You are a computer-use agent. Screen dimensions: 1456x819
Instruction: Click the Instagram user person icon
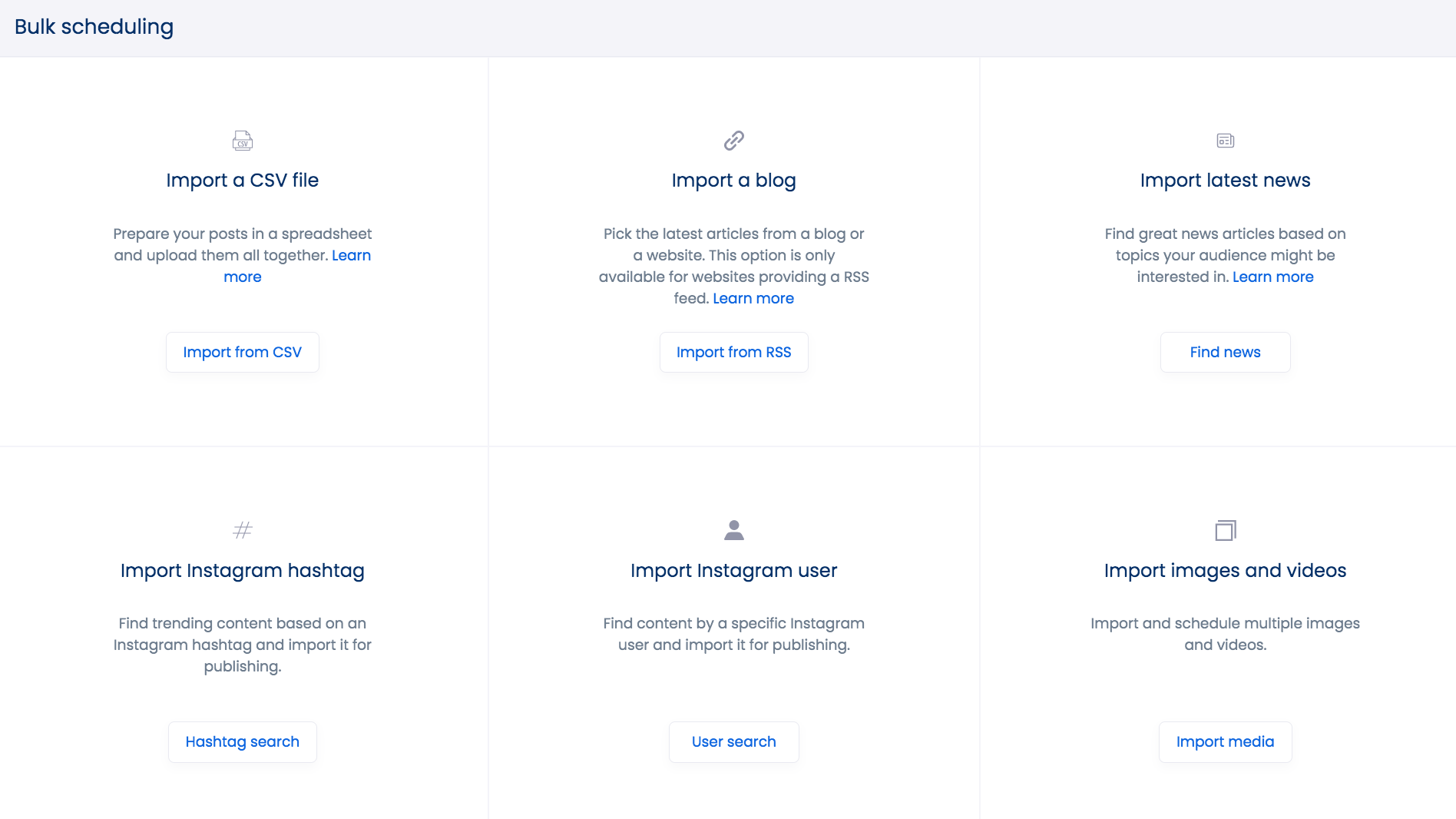pos(733,529)
